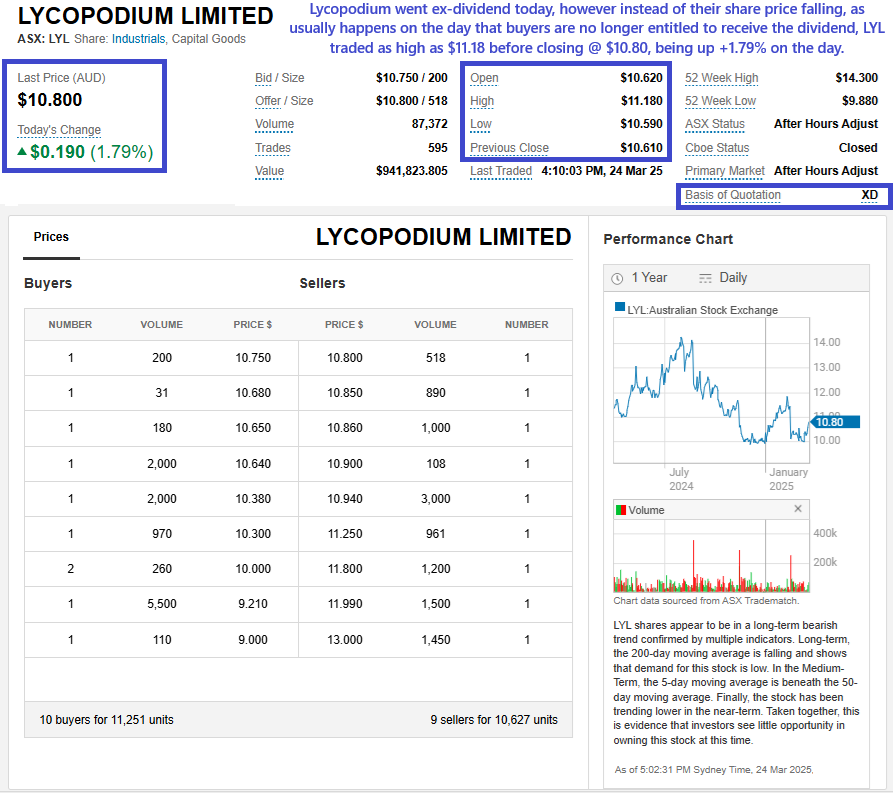The image size is (893, 793).
Task: Click the Chart data sourced from ASX text
Action: point(706,601)
